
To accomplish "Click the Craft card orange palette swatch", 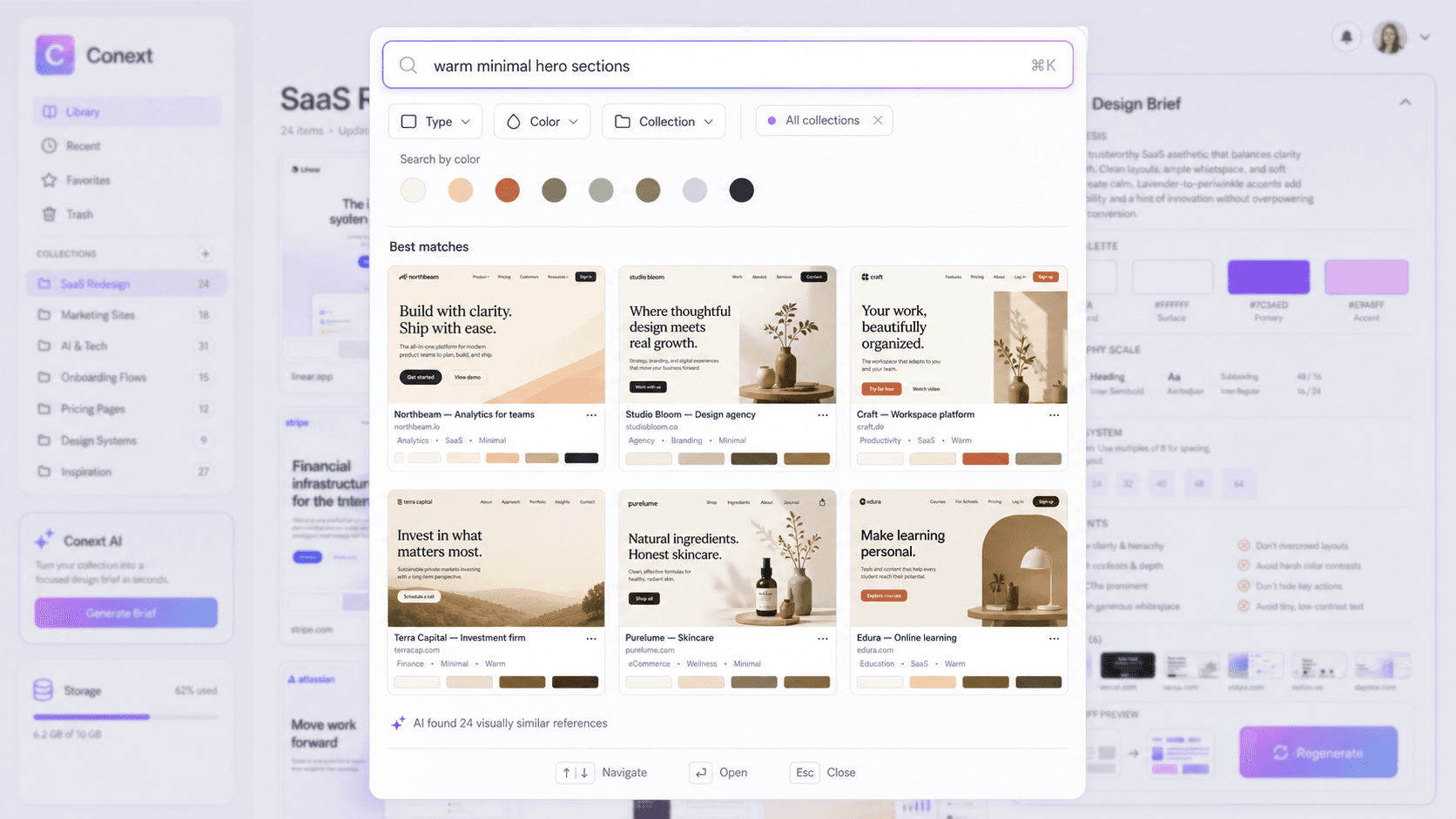I will click(985, 459).
